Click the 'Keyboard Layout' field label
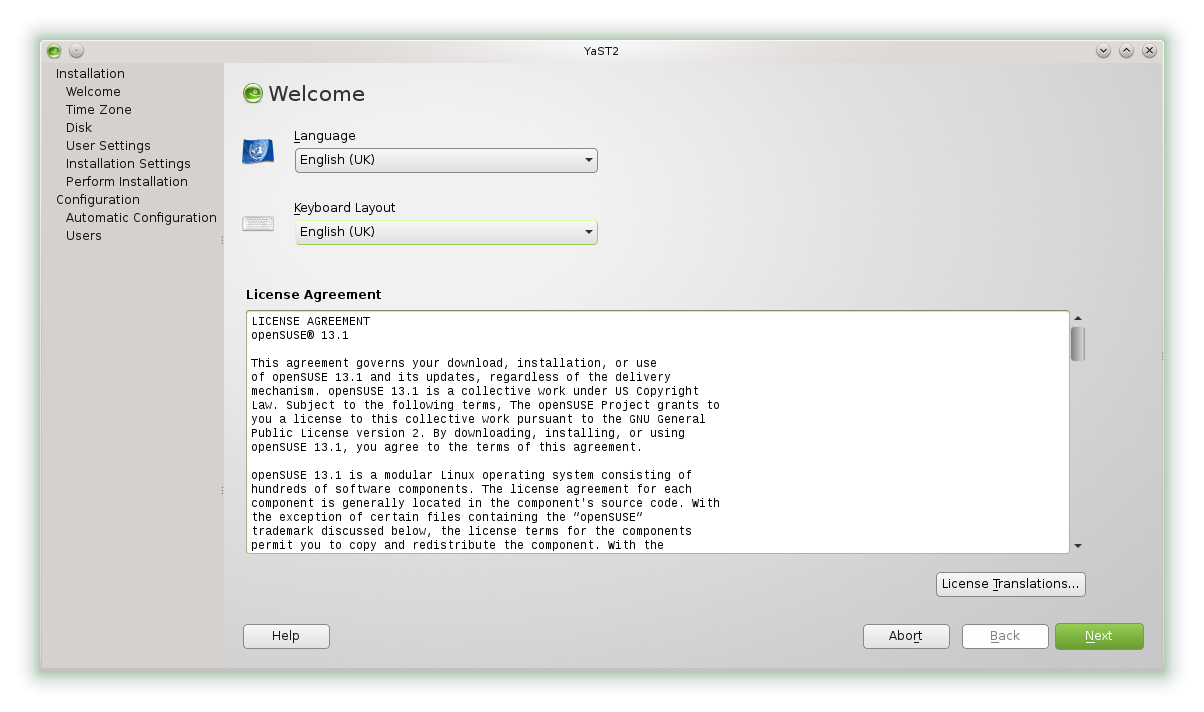This screenshot has height=712, width=1204. pyautogui.click(x=345, y=208)
